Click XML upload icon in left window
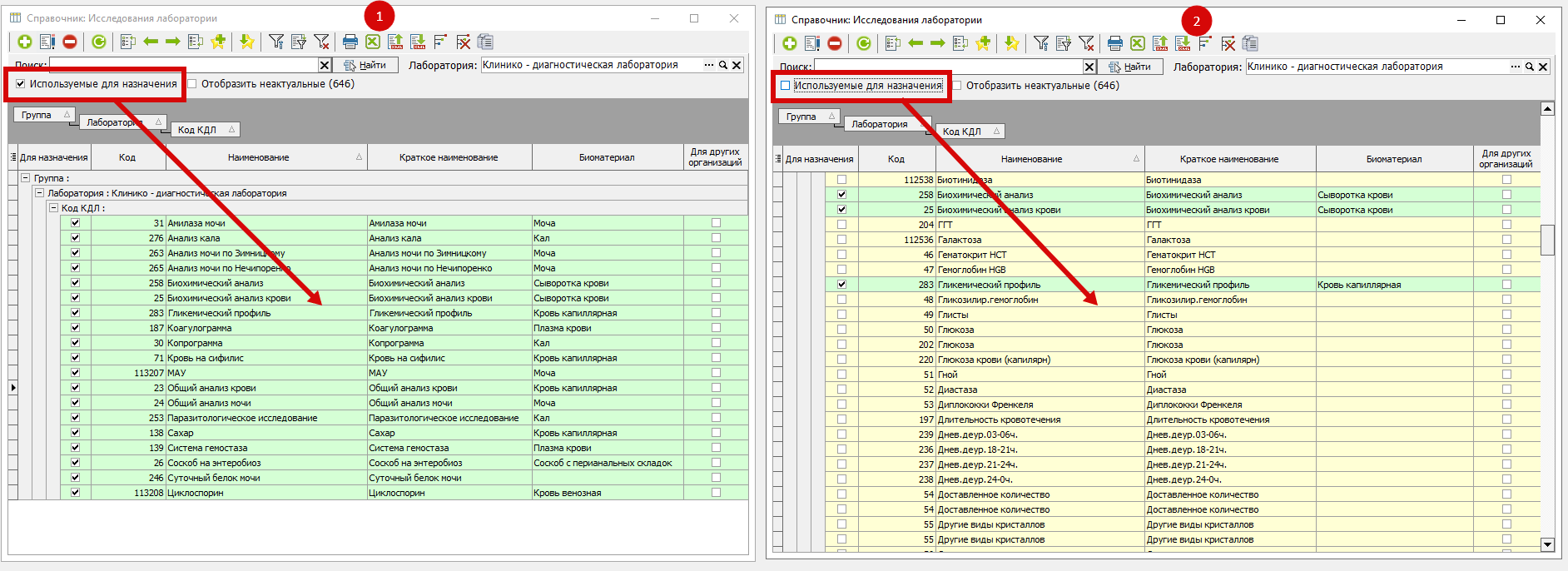Viewport: 1568px width, 571px height. [395, 42]
